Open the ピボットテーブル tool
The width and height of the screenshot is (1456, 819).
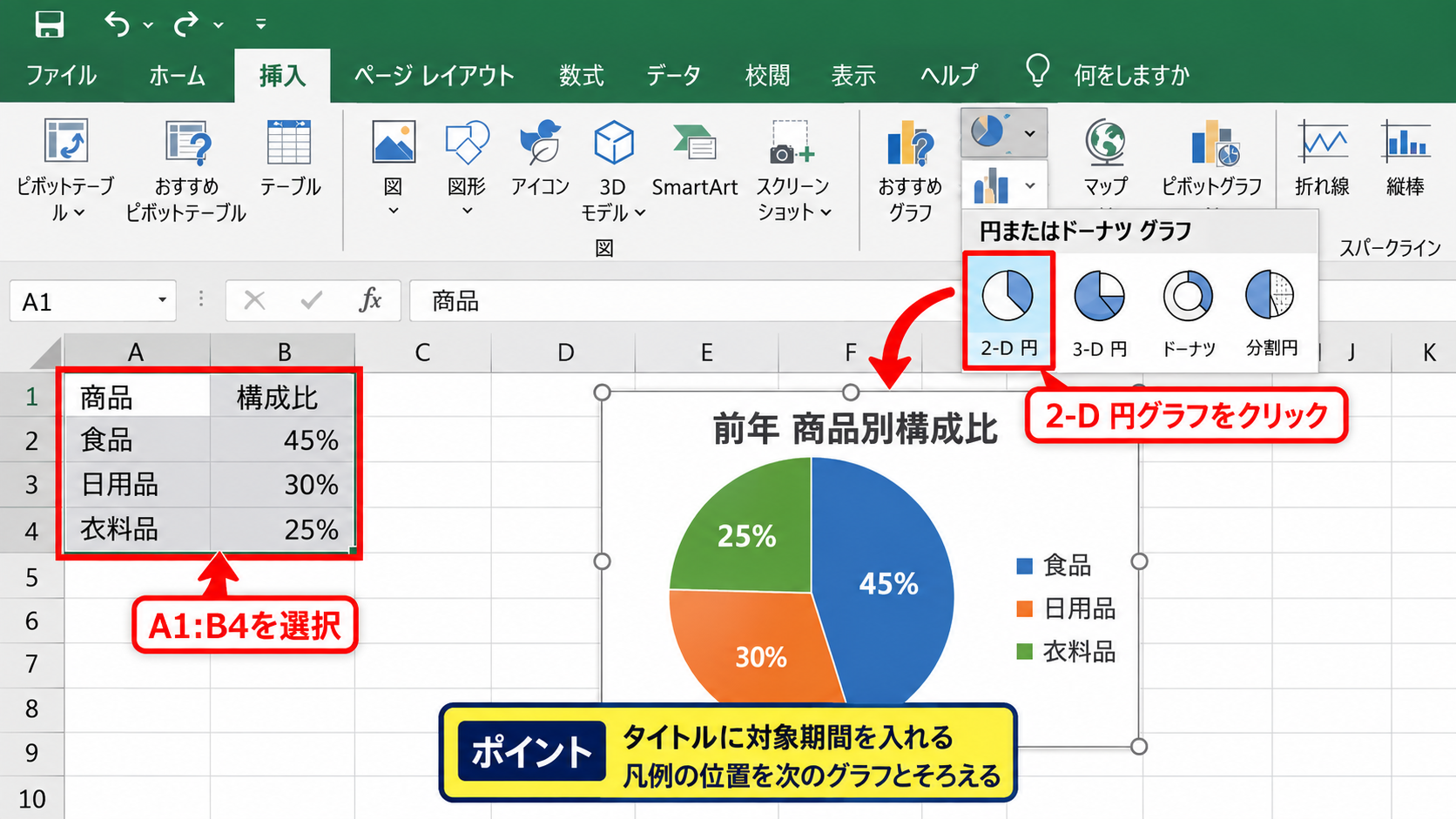(x=65, y=170)
